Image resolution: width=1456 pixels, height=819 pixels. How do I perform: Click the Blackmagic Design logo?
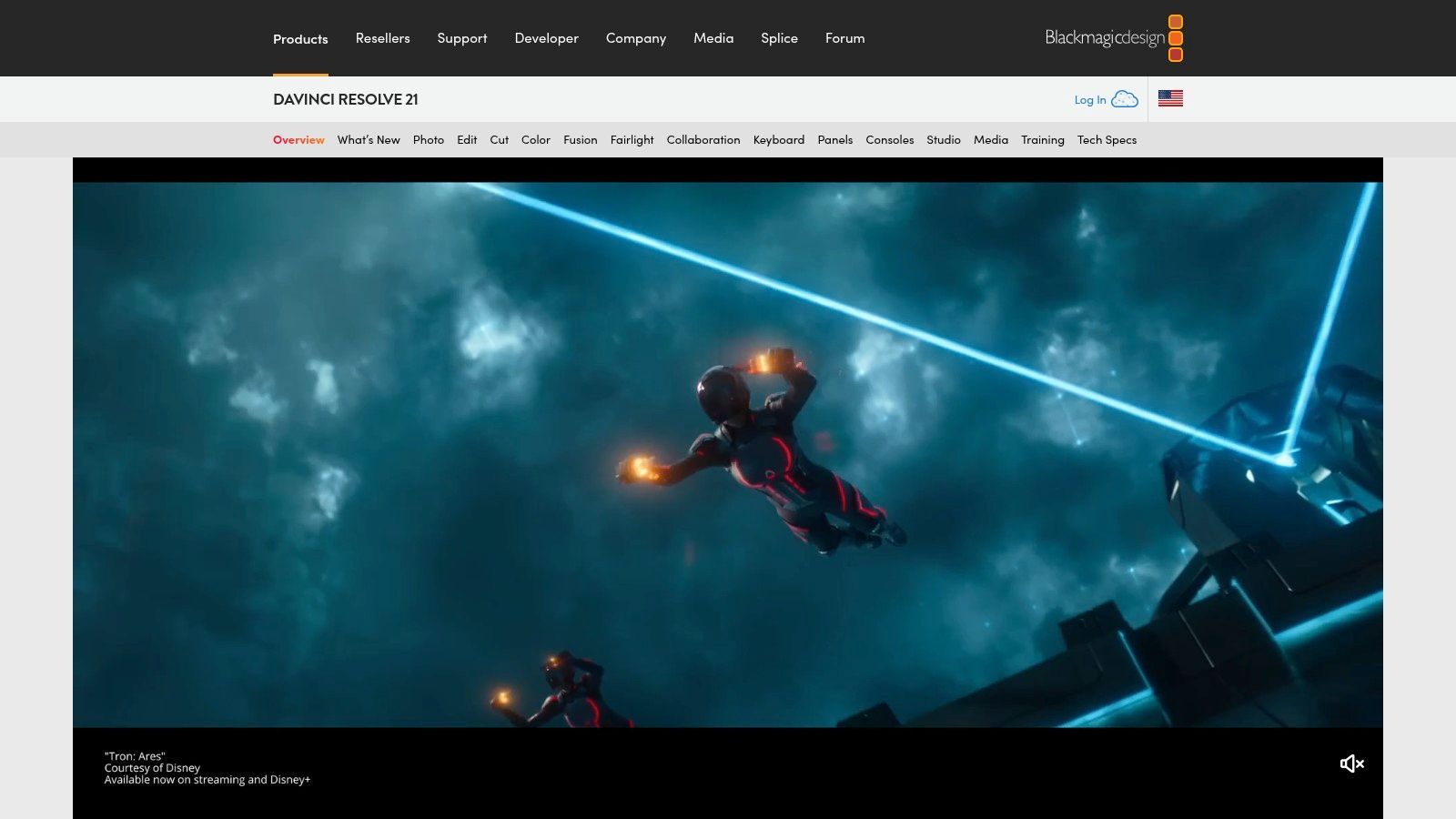click(1114, 38)
